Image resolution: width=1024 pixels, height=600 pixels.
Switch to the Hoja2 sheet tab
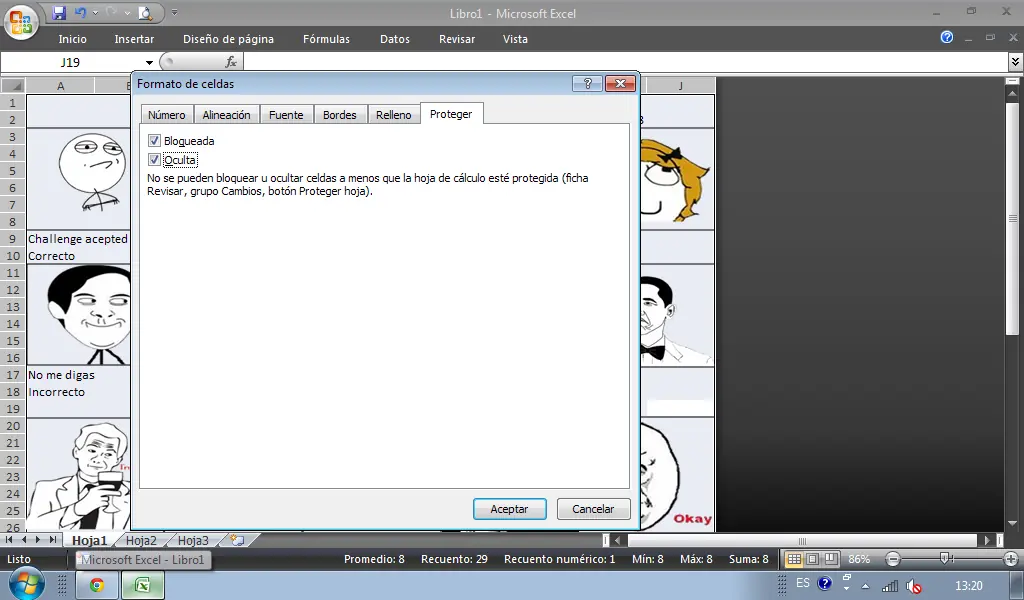tap(141, 540)
